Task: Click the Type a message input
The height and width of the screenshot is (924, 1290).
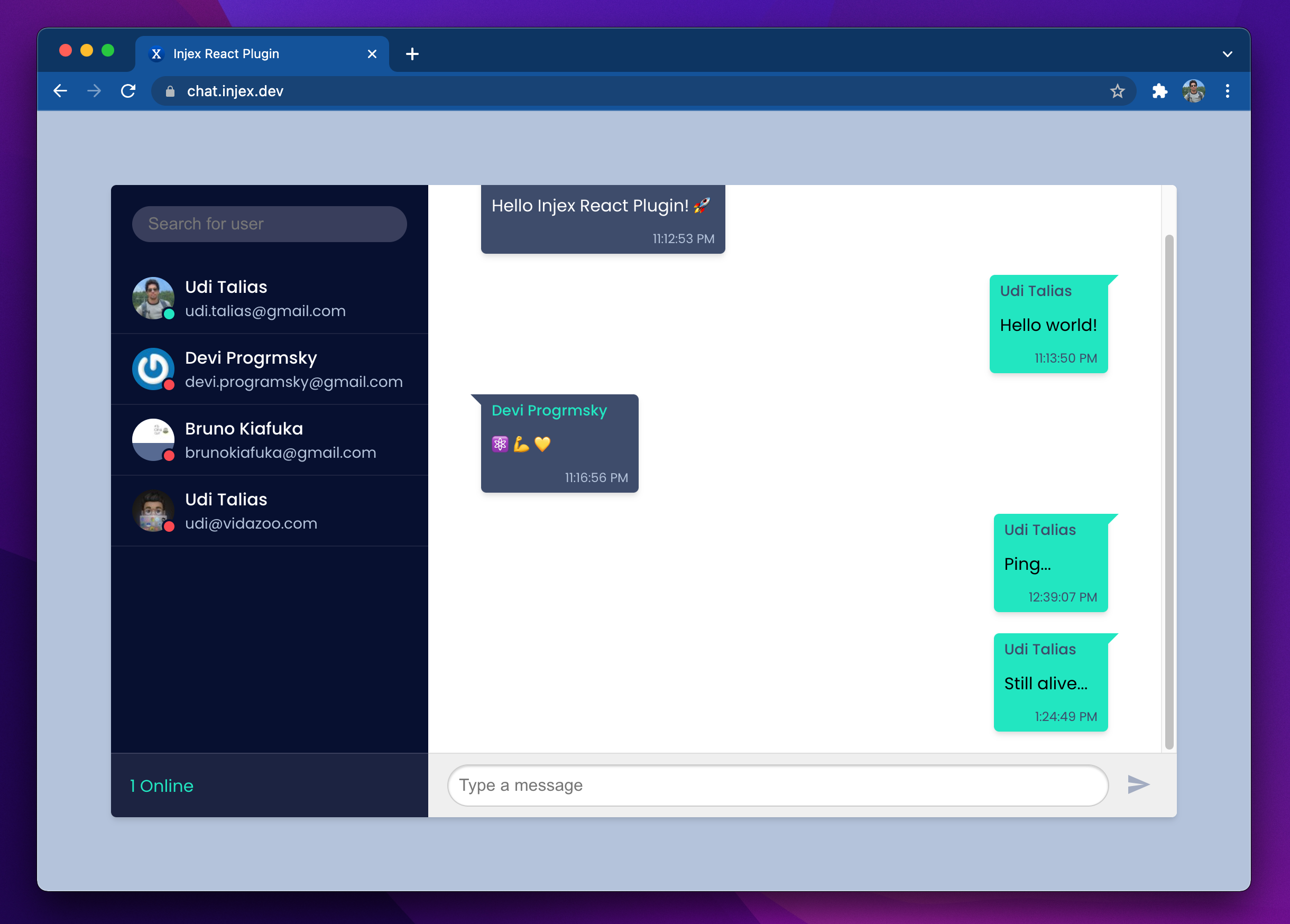Action: click(777, 786)
